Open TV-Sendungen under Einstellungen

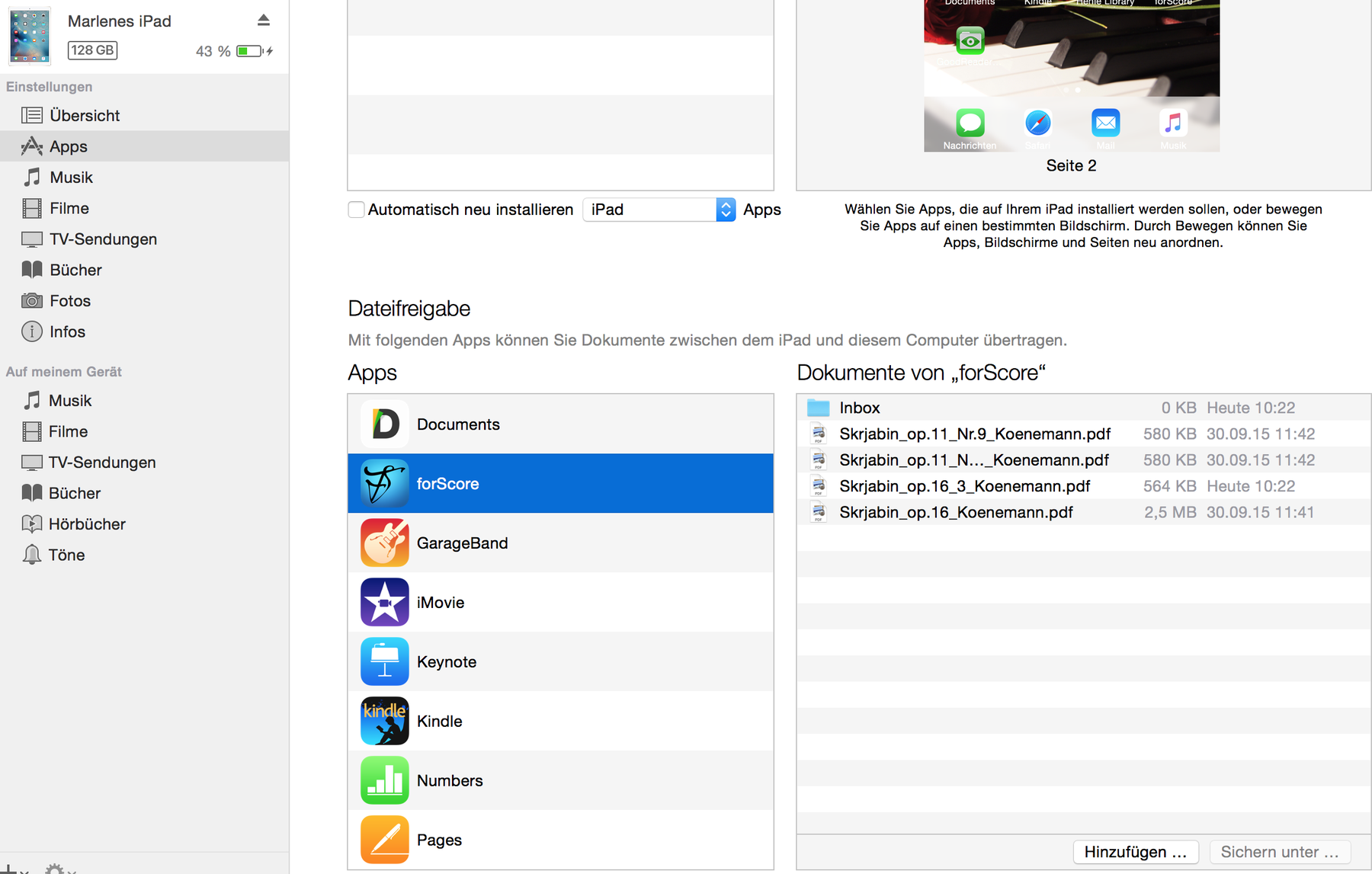coord(144,239)
